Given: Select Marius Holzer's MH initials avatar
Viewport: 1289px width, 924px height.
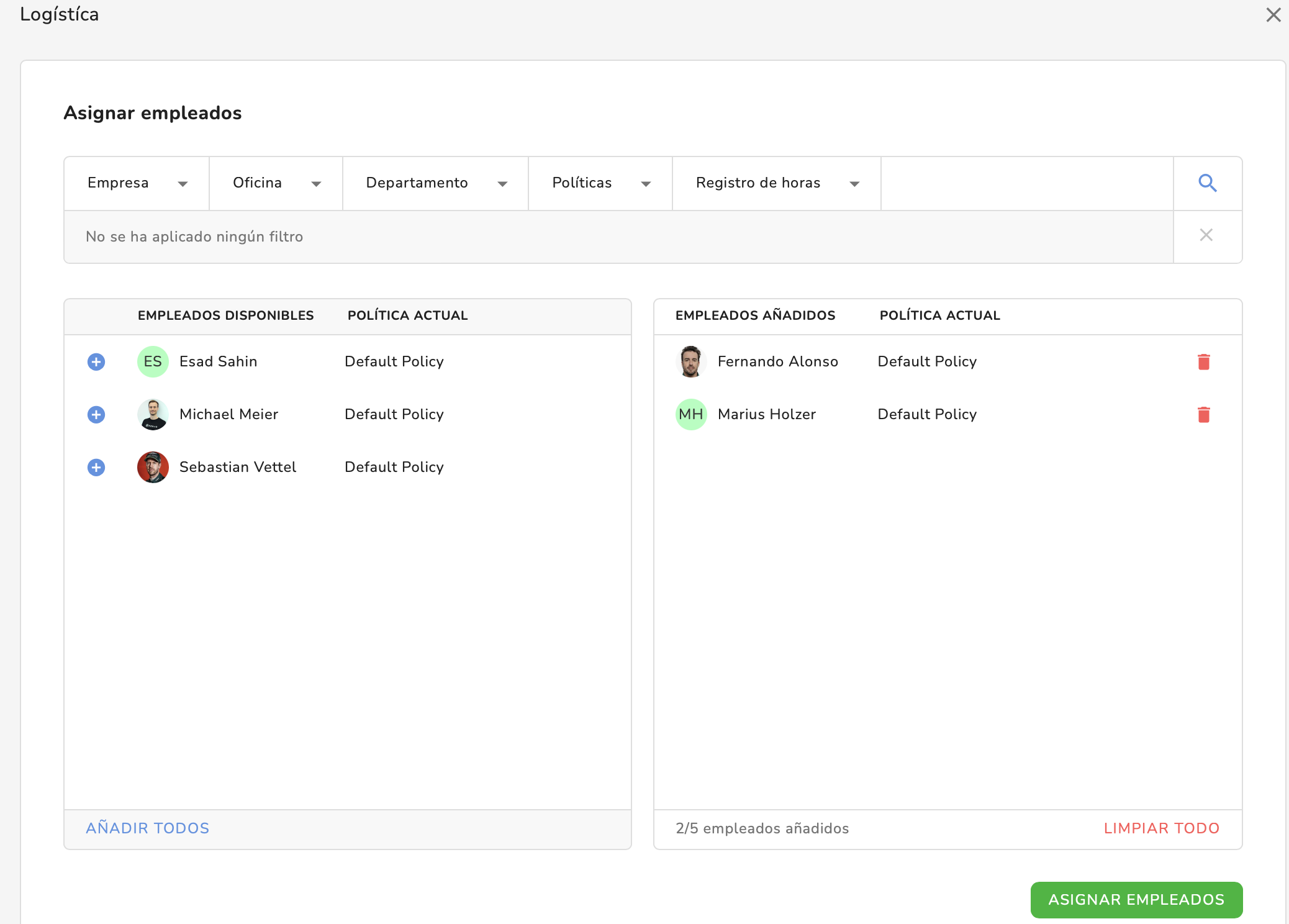Looking at the screenshot, I should point(690,414).
